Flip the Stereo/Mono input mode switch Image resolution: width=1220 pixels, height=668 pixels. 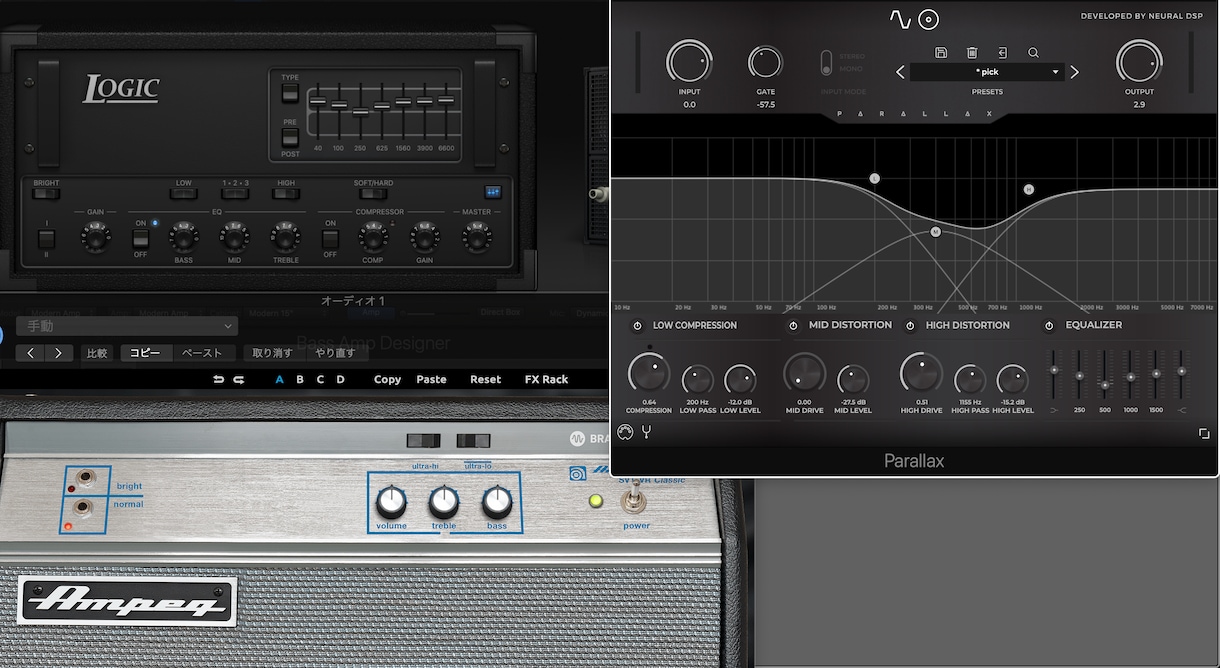pos(826,63)
